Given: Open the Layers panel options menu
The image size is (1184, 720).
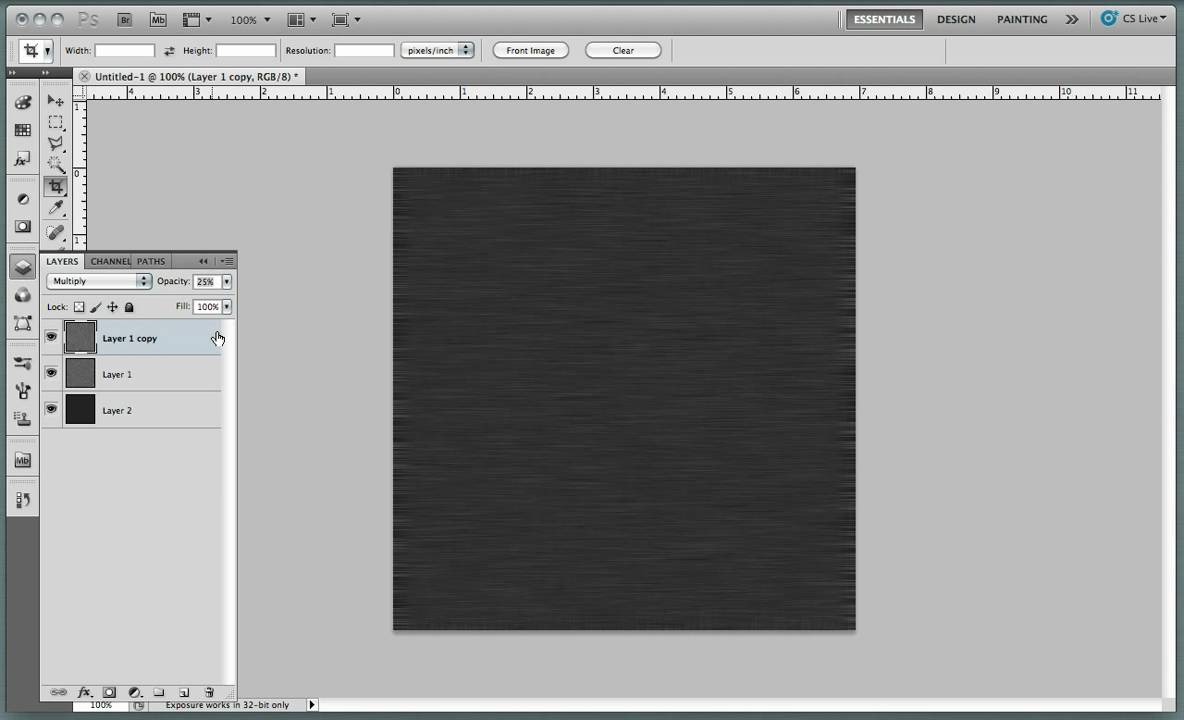Looking at the screenshot, I should [227, 261].
